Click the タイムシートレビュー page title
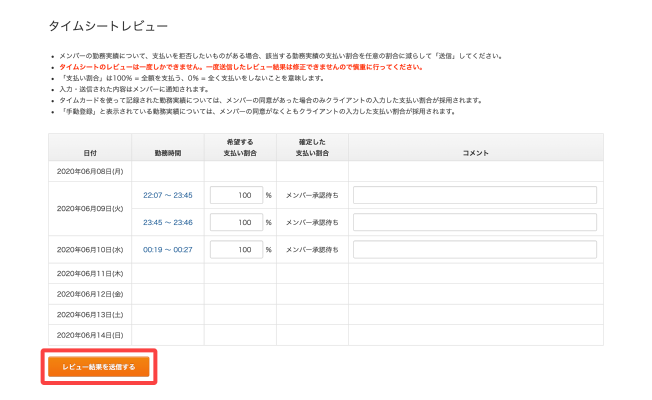Viewport: 652px width, 400px height. 108,26
